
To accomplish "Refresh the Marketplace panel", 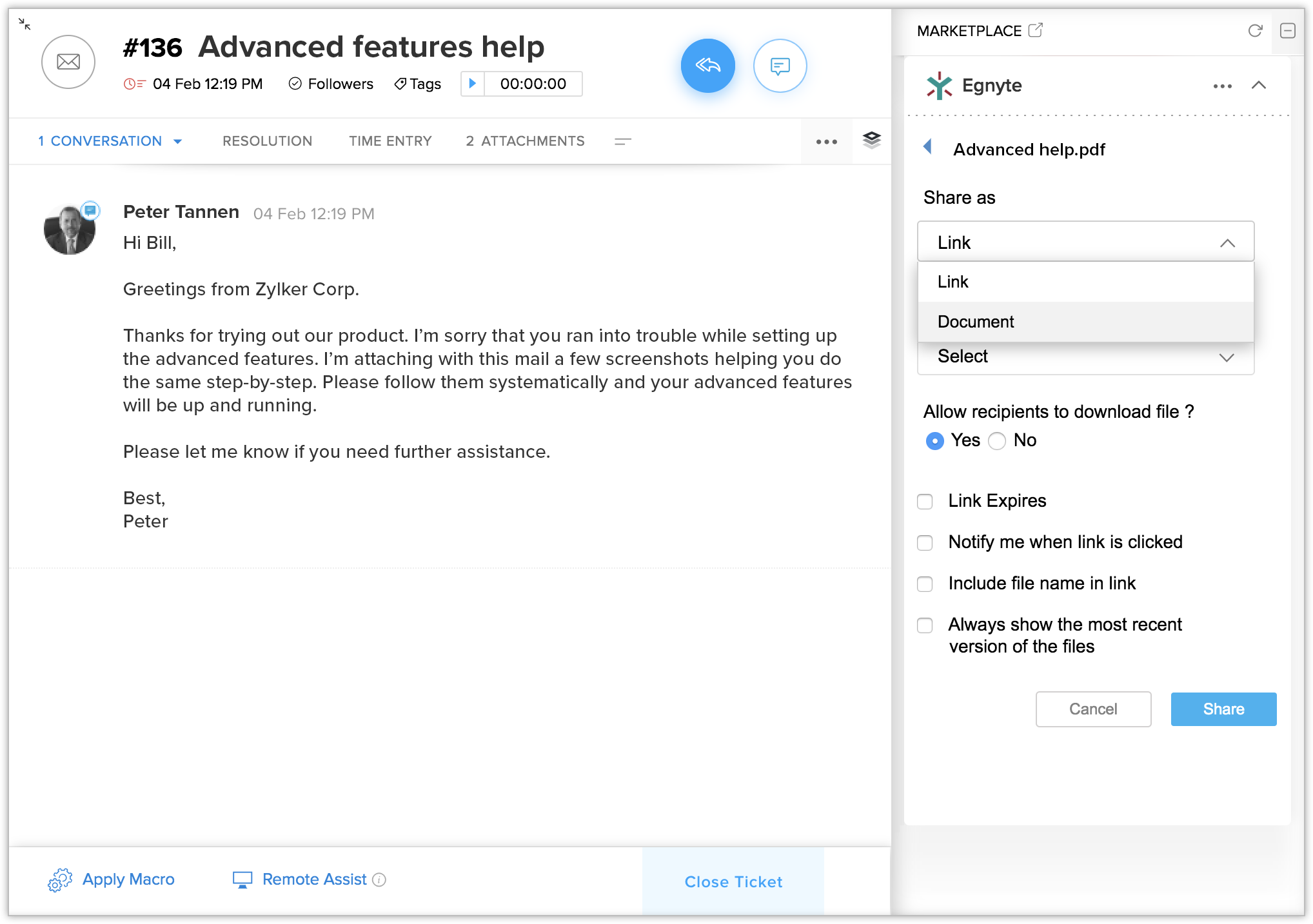I will 1254,31.
